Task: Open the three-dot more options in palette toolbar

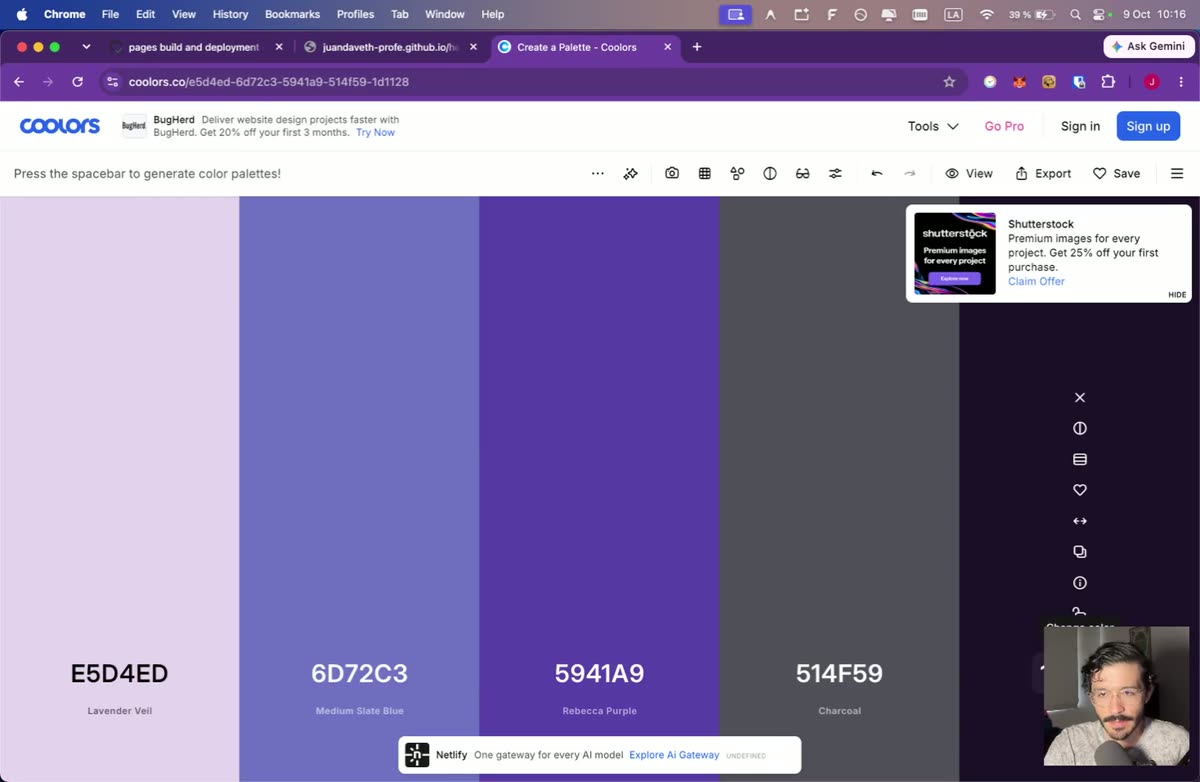Action: tap(598, 173)
